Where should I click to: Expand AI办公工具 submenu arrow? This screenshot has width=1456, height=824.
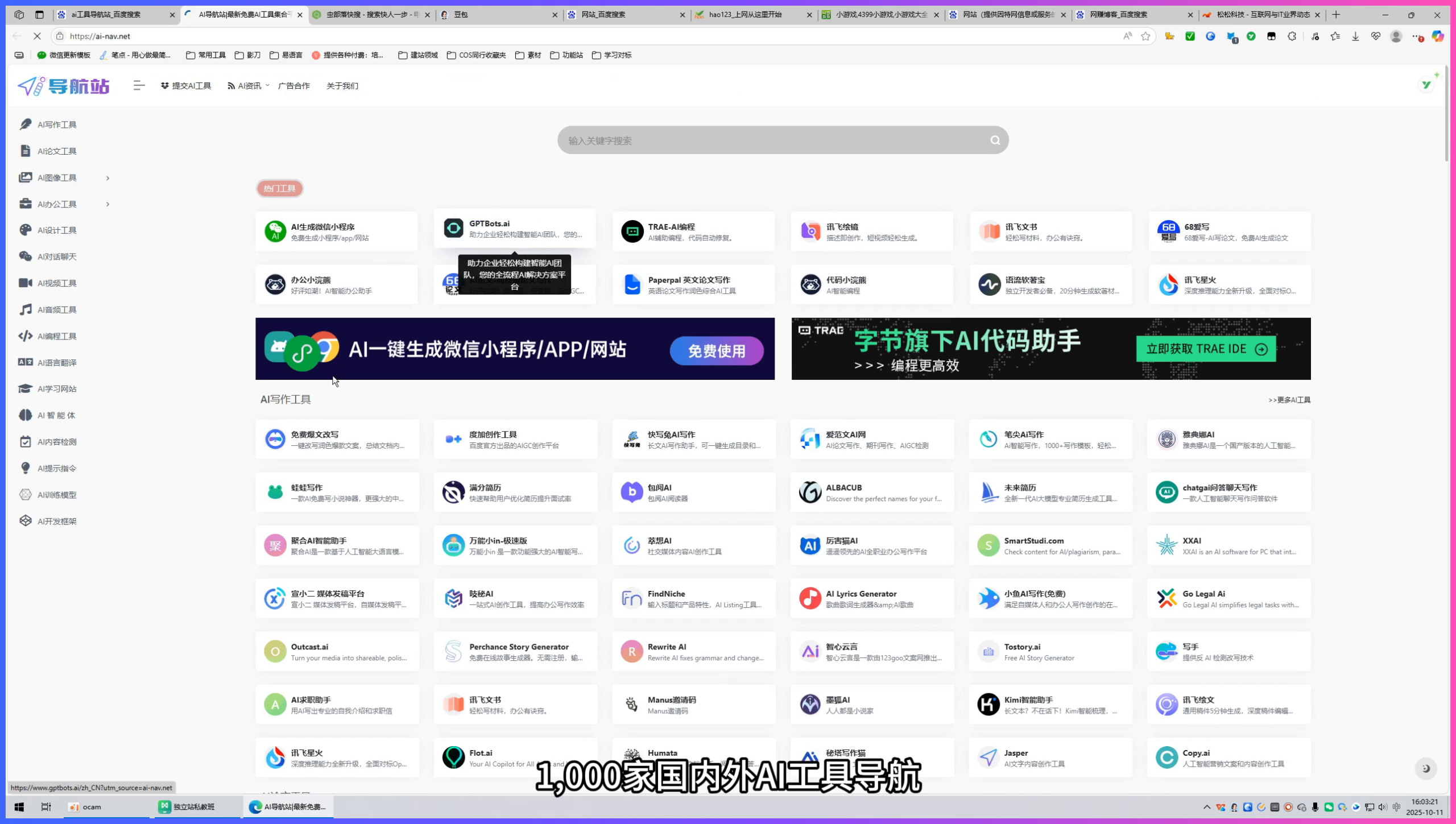(x=107, y=204)
